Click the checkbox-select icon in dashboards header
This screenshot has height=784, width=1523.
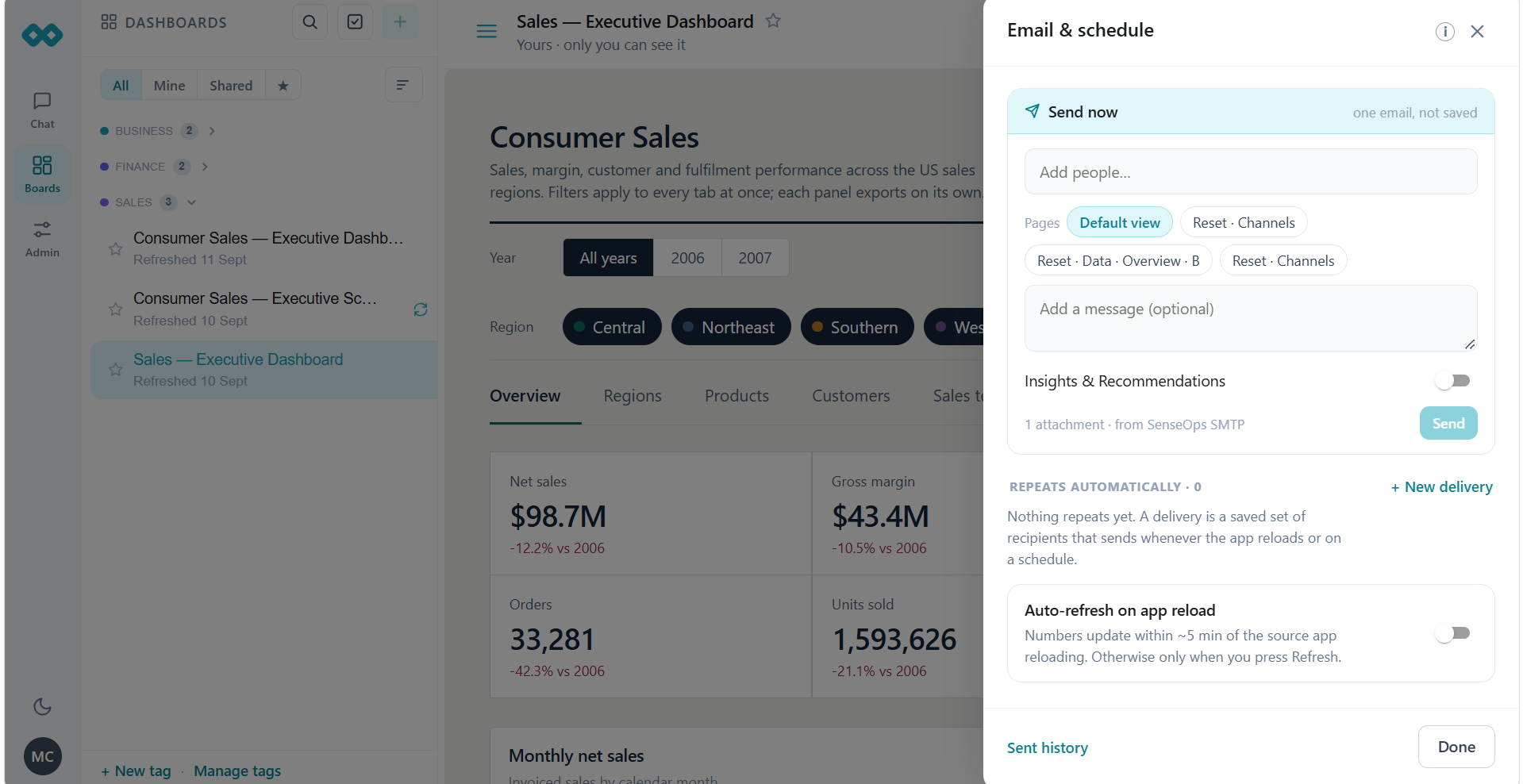355,22
